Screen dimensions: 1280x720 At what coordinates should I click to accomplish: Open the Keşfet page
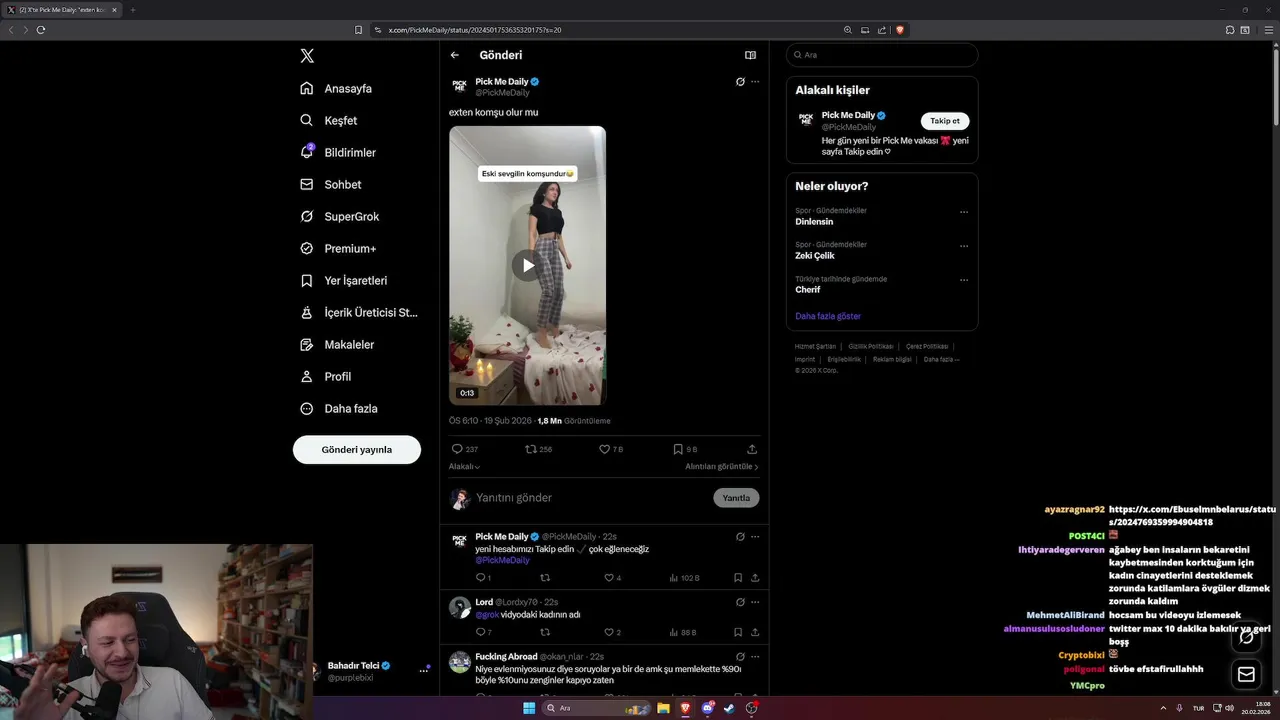pyautogui.click(x=328, y=120)
